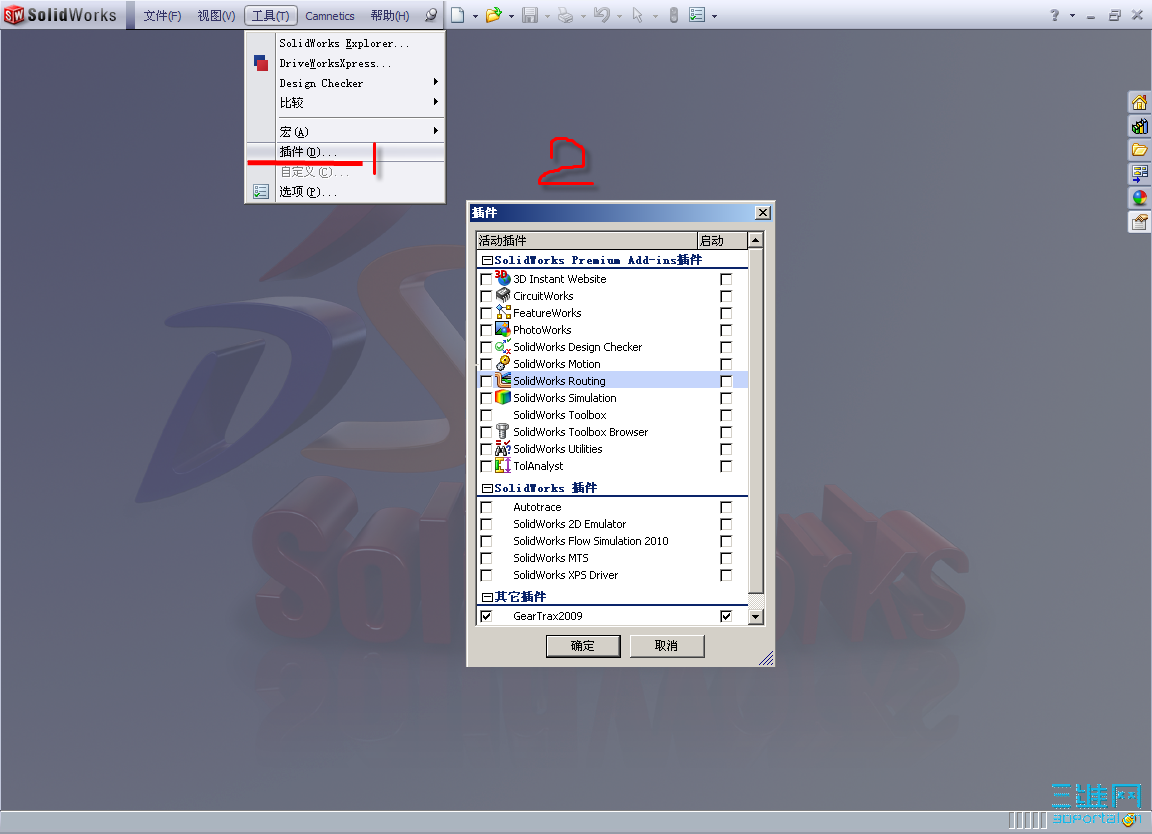
Task: Expand the 比较 submenu arrow
Action: [x=436, y=101]
